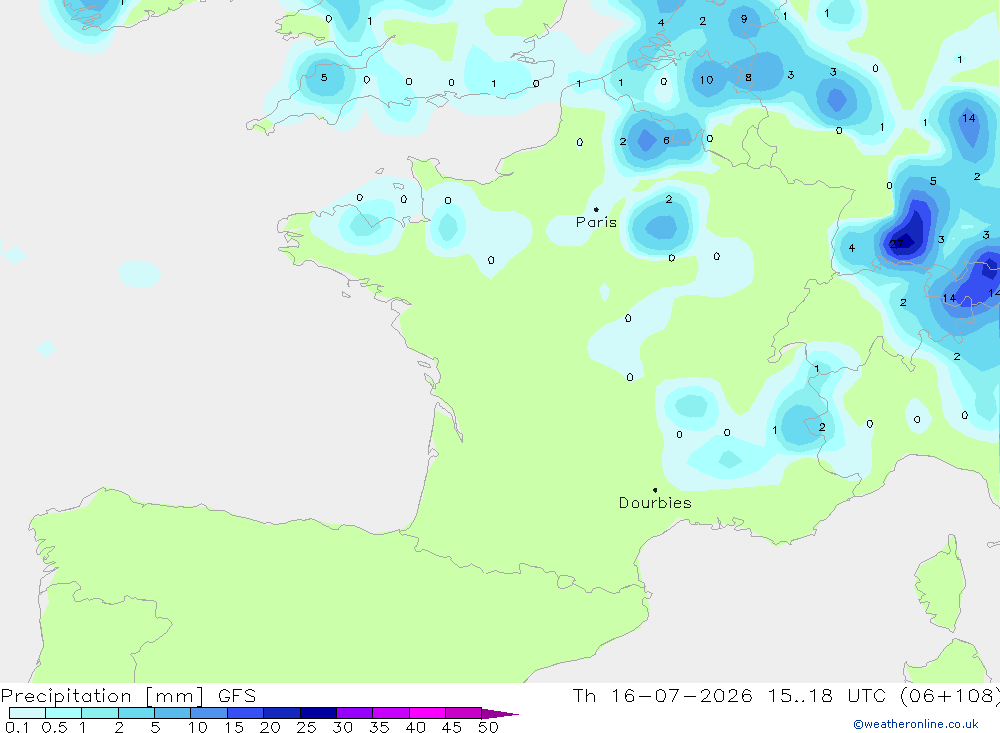
Task: Click the map value 9 over the Netherlands
Action: (744, 19)
